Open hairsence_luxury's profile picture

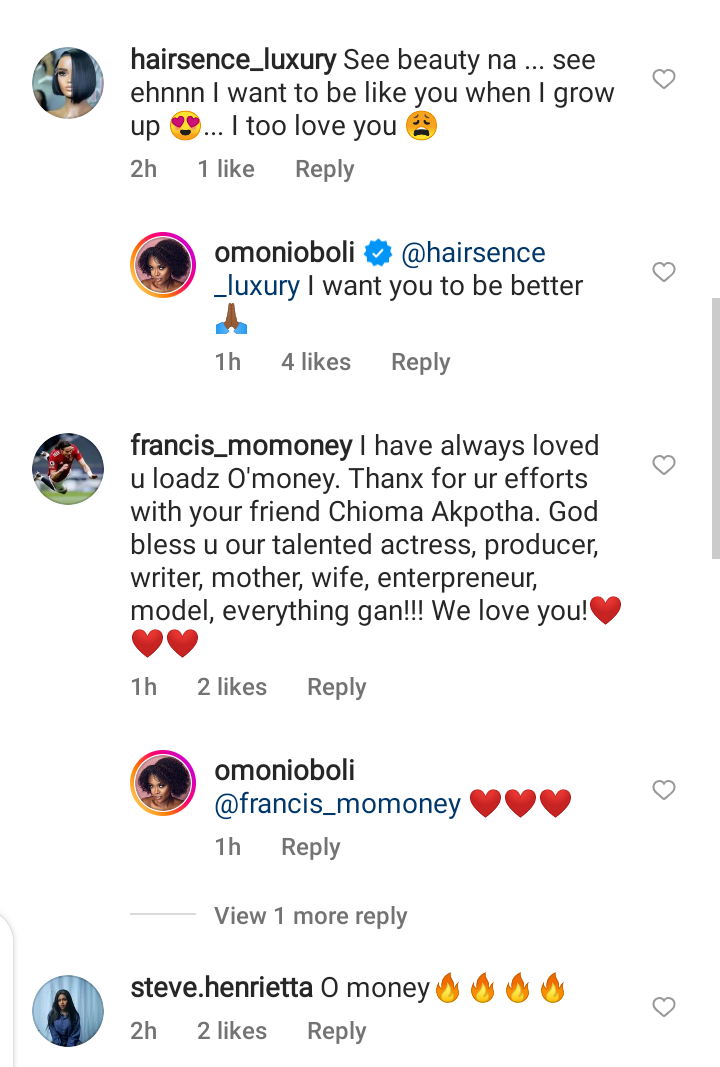pos(68,82)
